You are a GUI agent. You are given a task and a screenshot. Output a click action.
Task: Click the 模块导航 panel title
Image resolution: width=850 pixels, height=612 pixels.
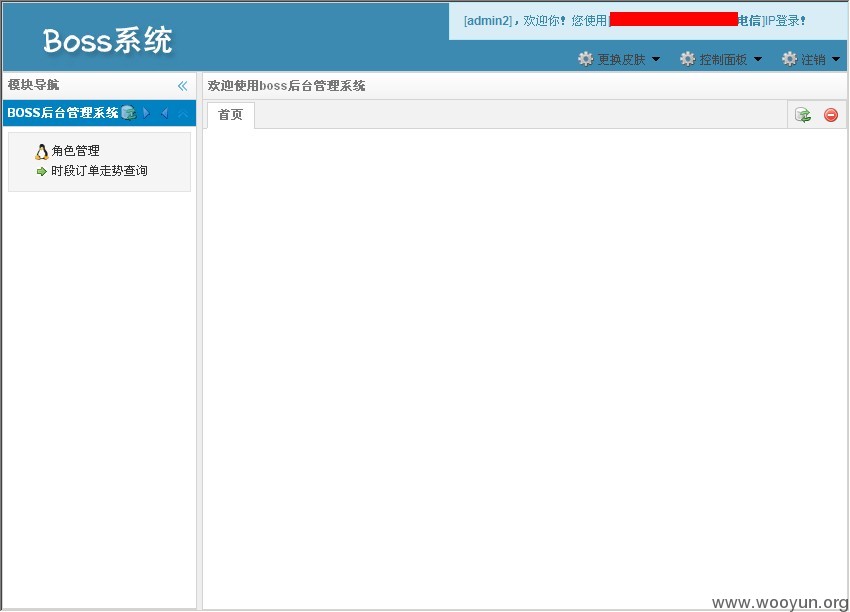click(x=34, y=85)
